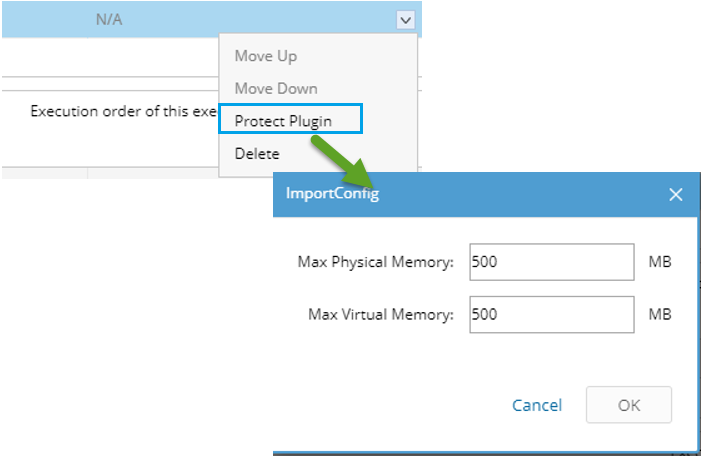Click the 'Max Virtual Memory:' label

tap(381, 314)
